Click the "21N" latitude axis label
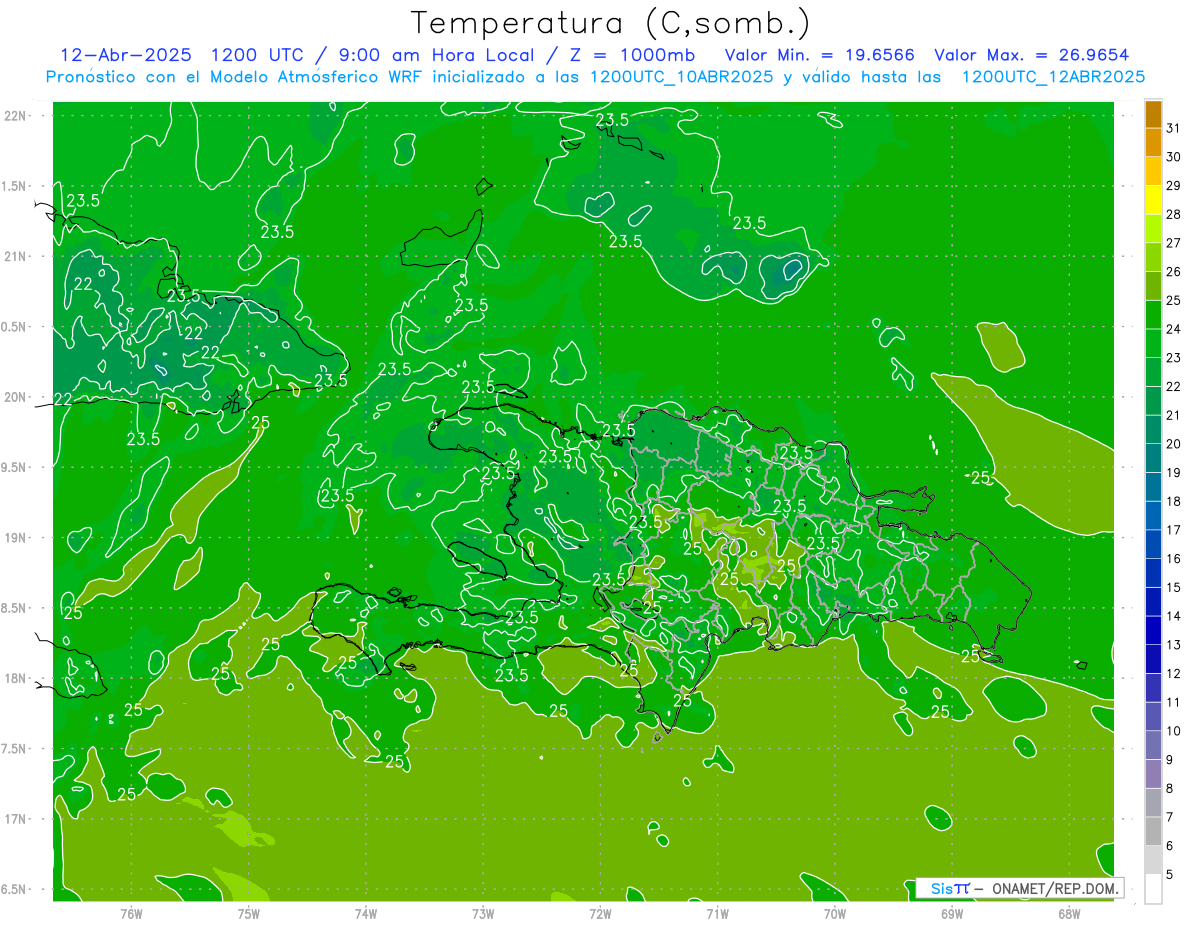The height and width of the screenshot is (927, 1200). [x=14, y=256]
